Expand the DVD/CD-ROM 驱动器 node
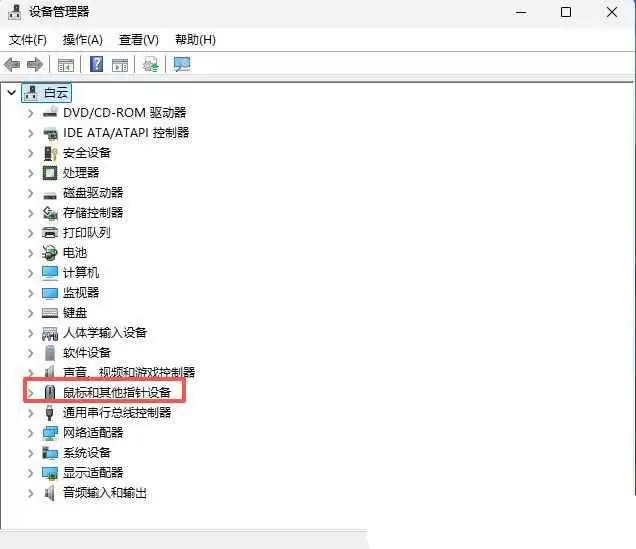Viewport: 636px width, 549px height. click(x=30, y=113)
